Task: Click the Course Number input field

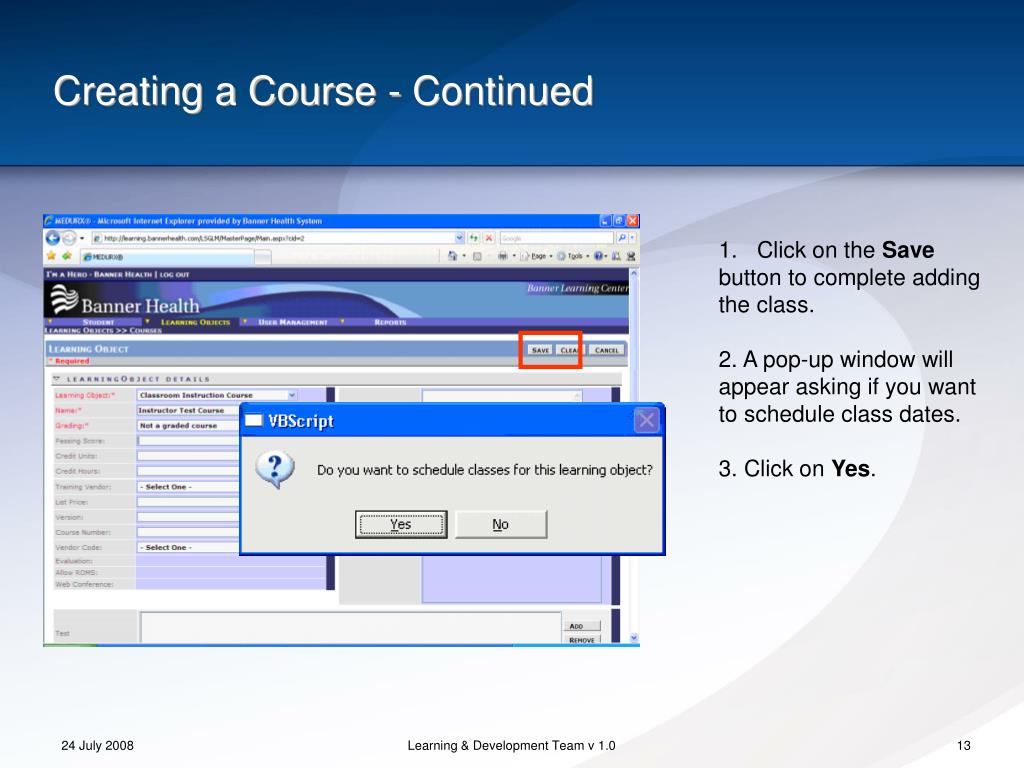Action: pyautogui.click(x=188, y=532)
